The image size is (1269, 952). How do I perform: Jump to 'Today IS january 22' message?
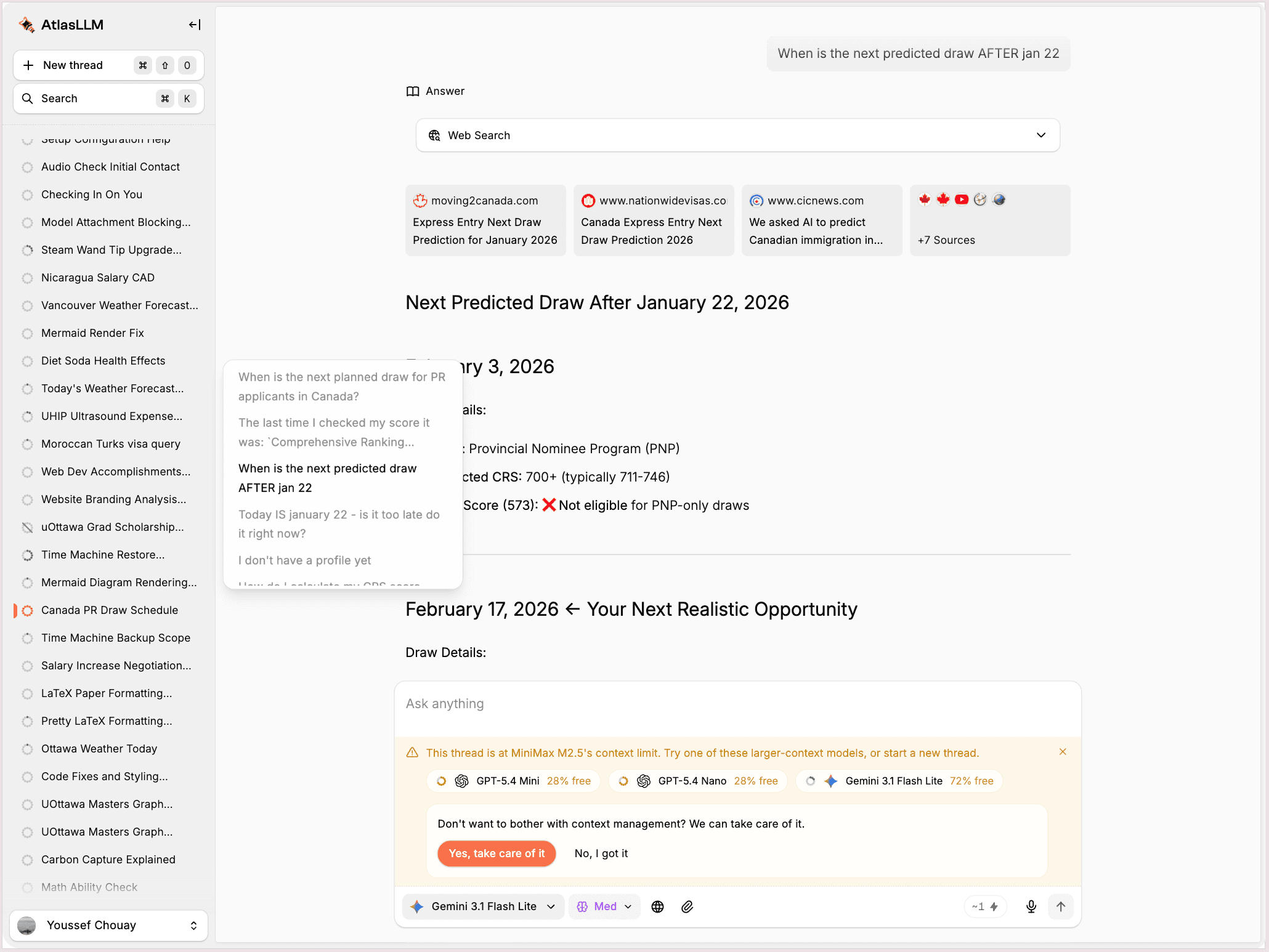pos(339,524)
